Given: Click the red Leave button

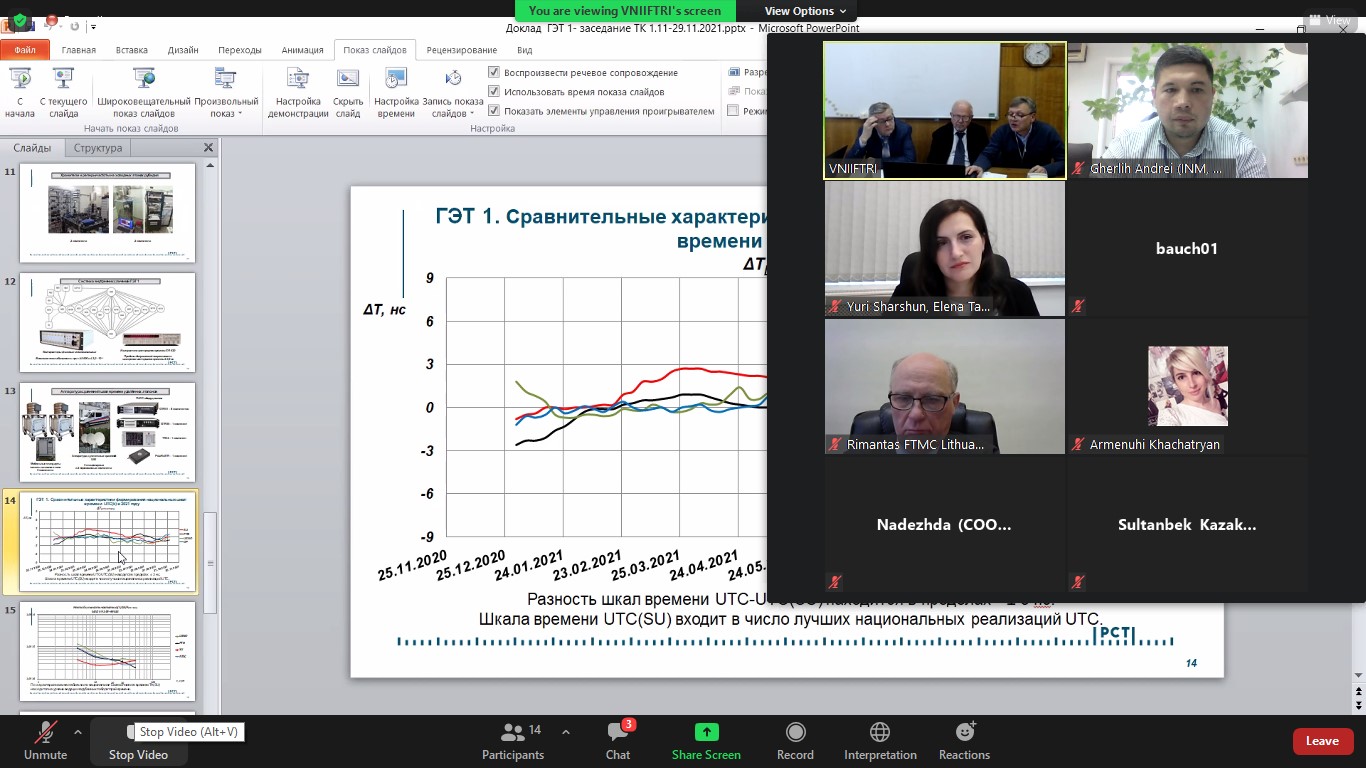Looking at the screenshot, I should (x=1322, y=741).
